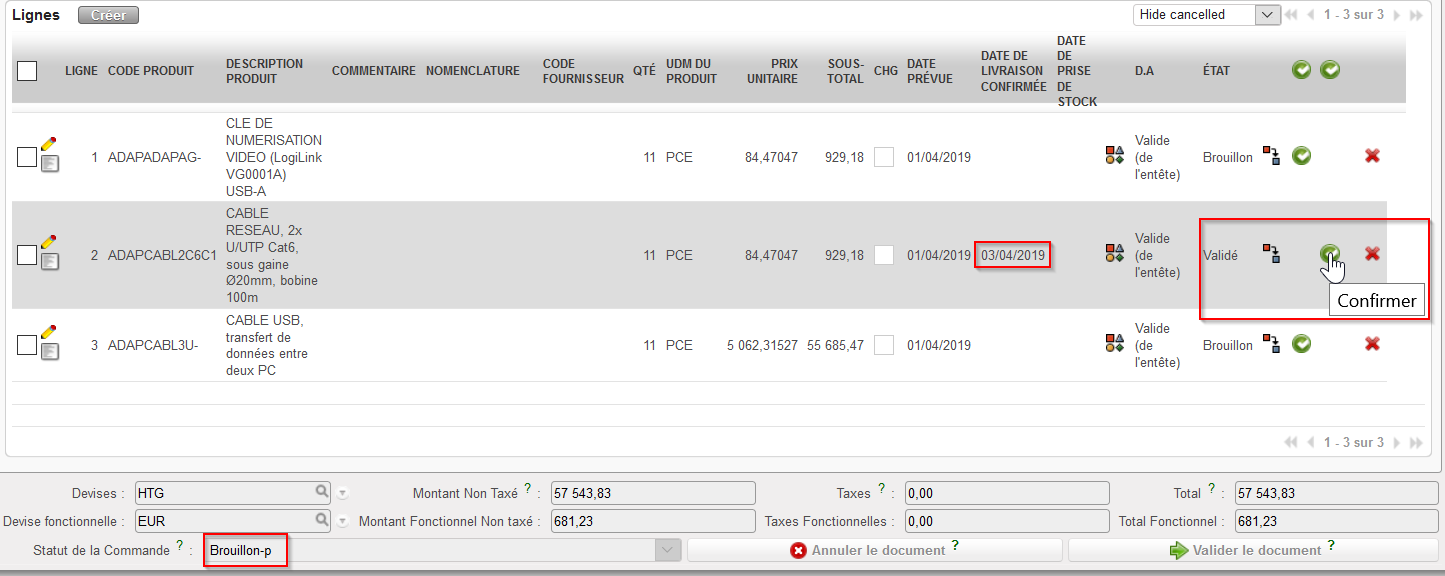Click the red delete cross on line 3
The image size is (1445, 576).
point(1372,344)
